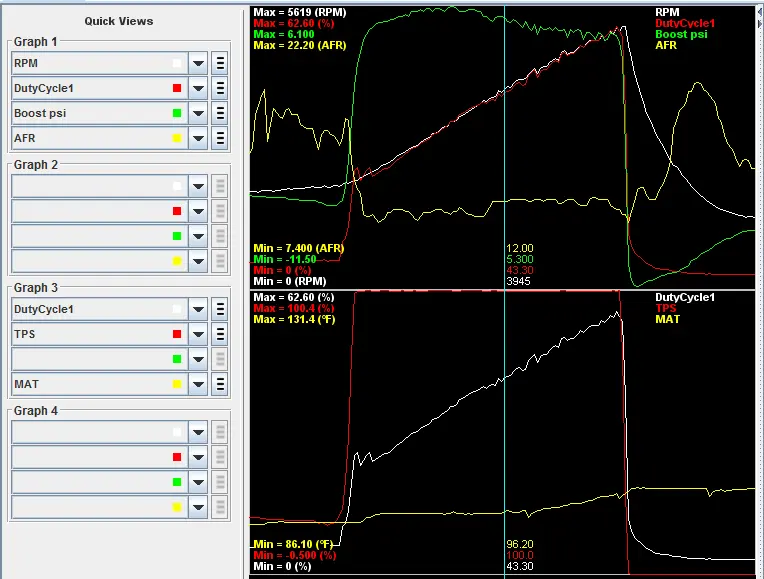Expand the TPS field dropdown arrow
The width and height of the screenshot is (764, 579).
(198, 334)
